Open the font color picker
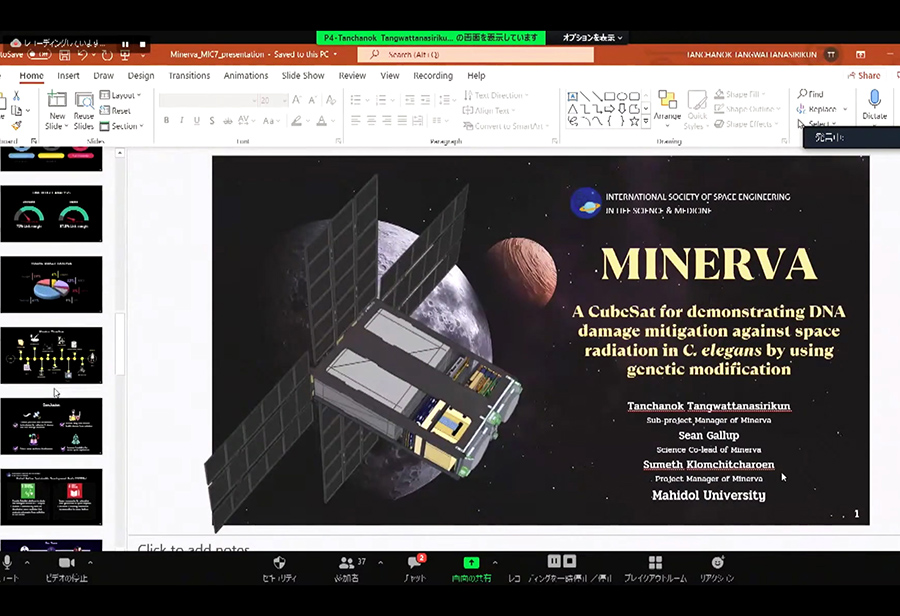The width and height of the screenshot is (900, 616). pos(324,121)
